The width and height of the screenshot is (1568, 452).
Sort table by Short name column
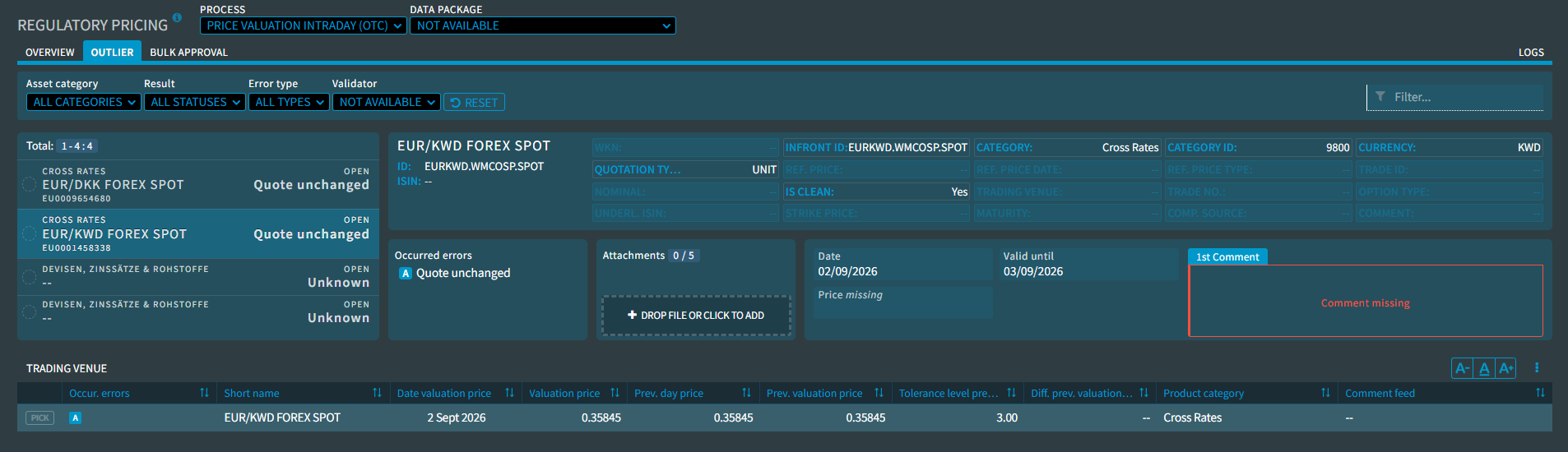(x=377, y=393)
